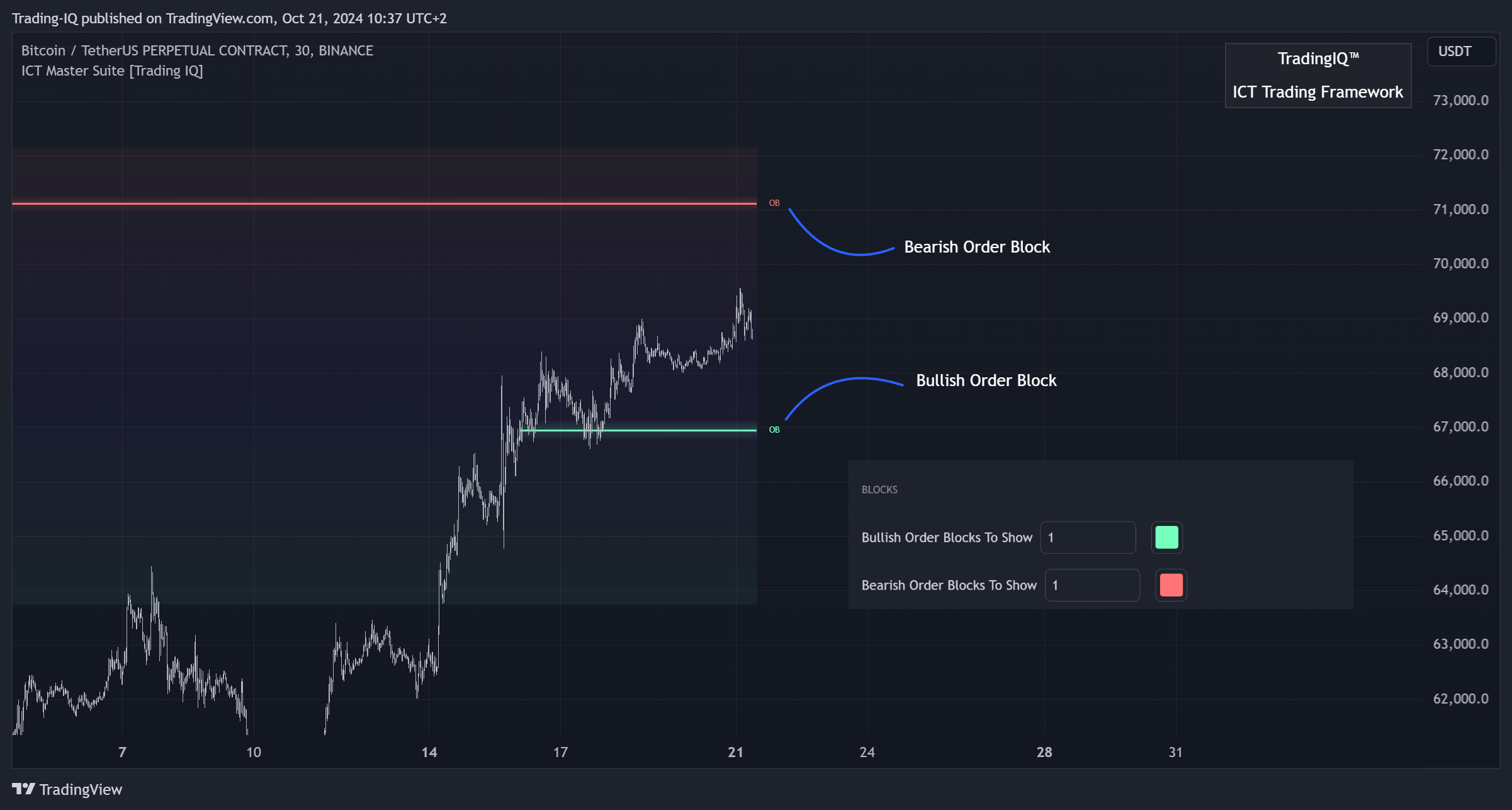
Task: Click the date label 10 on time axis
Action: [x=253, y=752]
